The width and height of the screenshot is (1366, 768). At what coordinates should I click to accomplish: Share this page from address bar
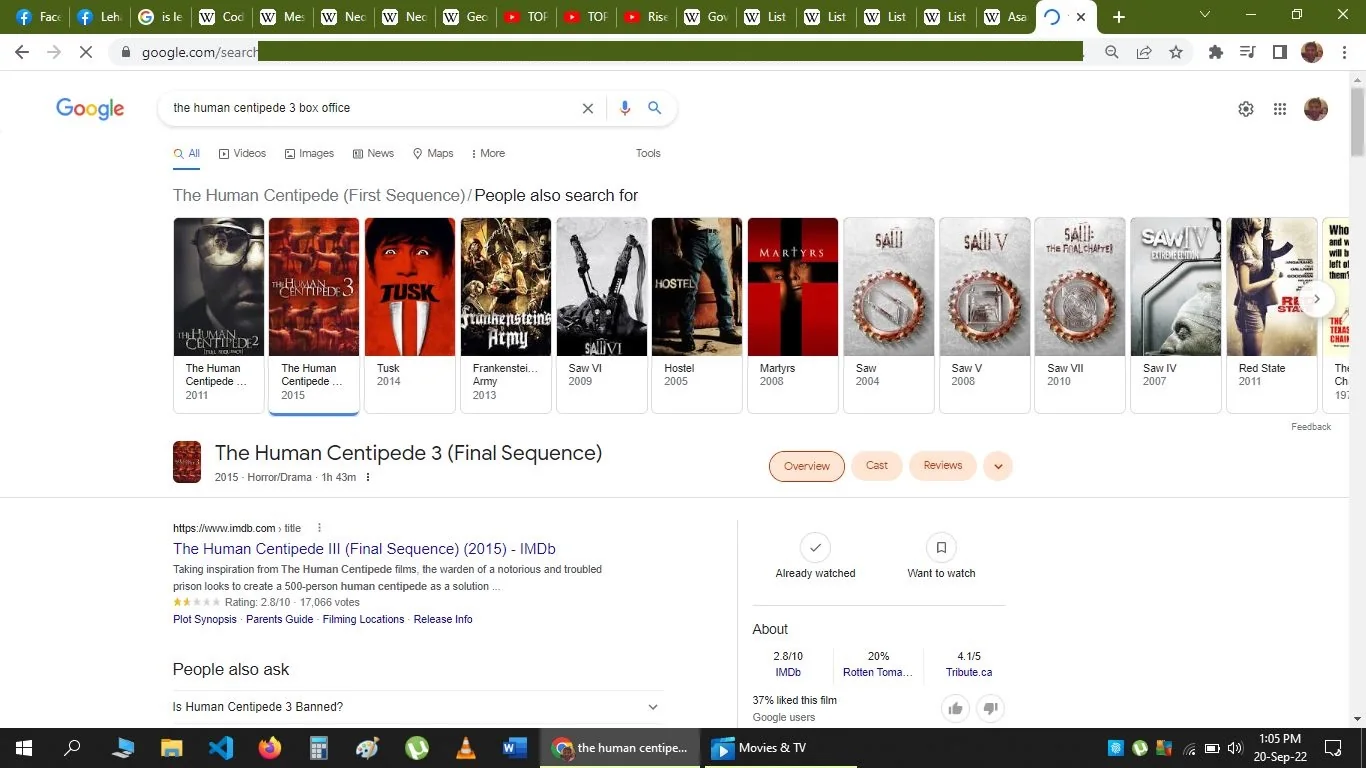[x=1144, y=52]
